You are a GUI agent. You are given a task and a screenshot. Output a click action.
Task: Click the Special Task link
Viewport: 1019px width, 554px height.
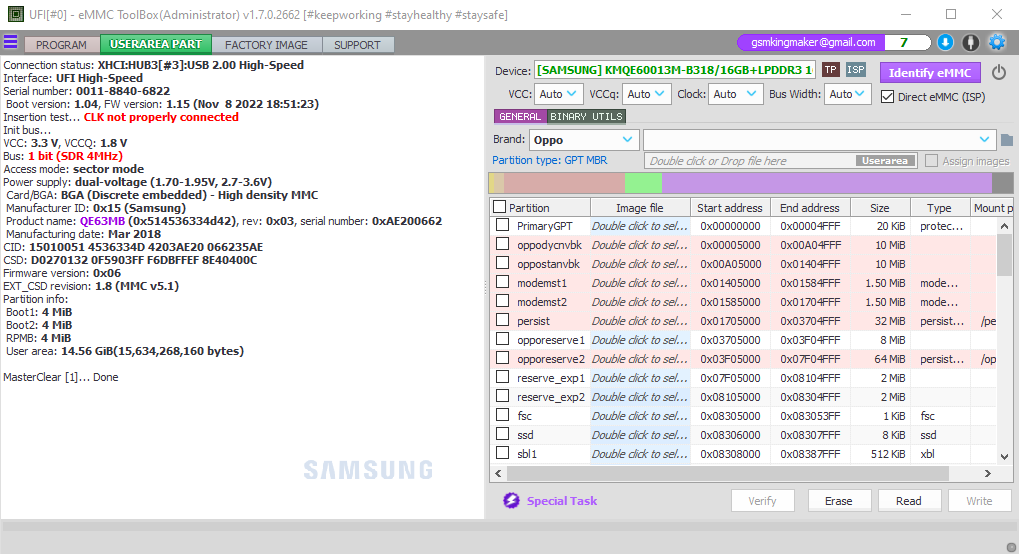[x=562, y=501]
